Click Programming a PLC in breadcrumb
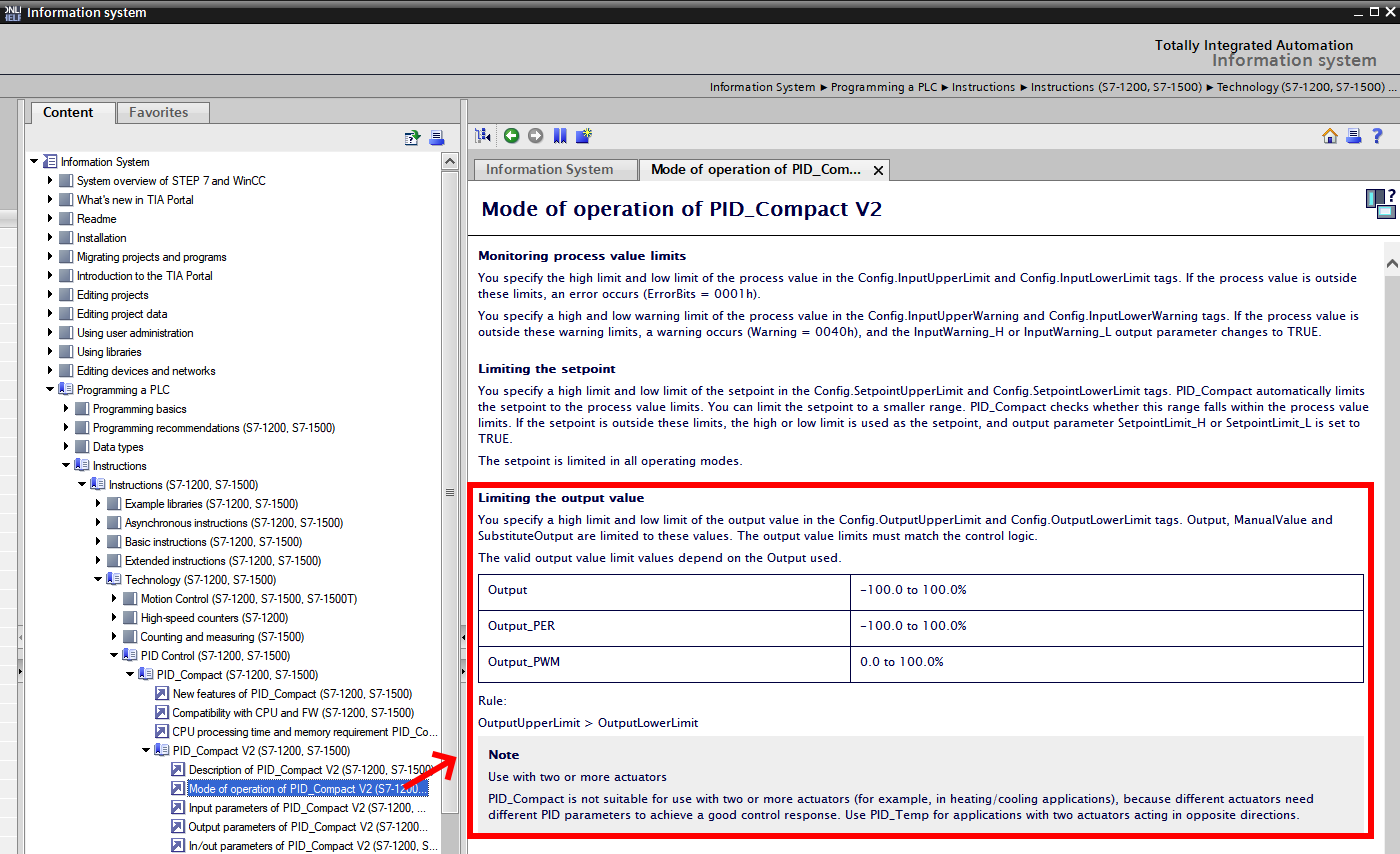Screen dimensions: 1400x854 pyautogui.click(x=884, y=87)
